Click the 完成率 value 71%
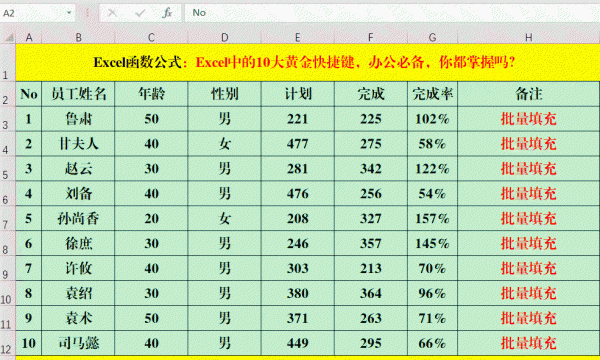The height and width of the screenshot is (360, 600). click(x=432, y=318)
